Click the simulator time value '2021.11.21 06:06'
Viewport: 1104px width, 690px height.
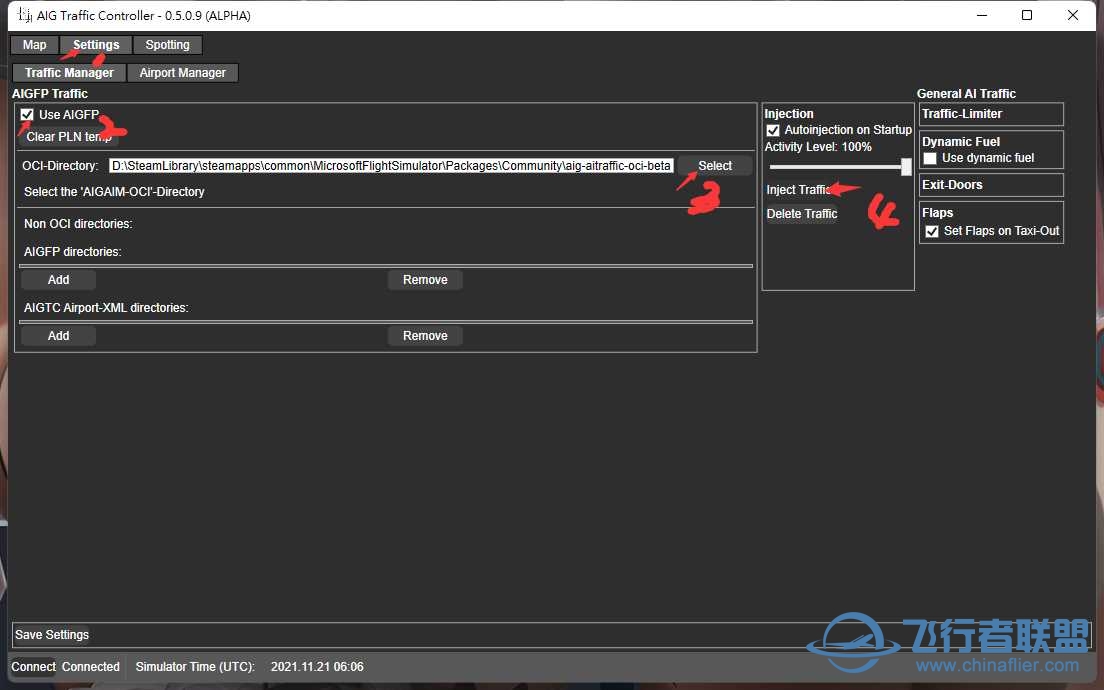pos(318,667)
